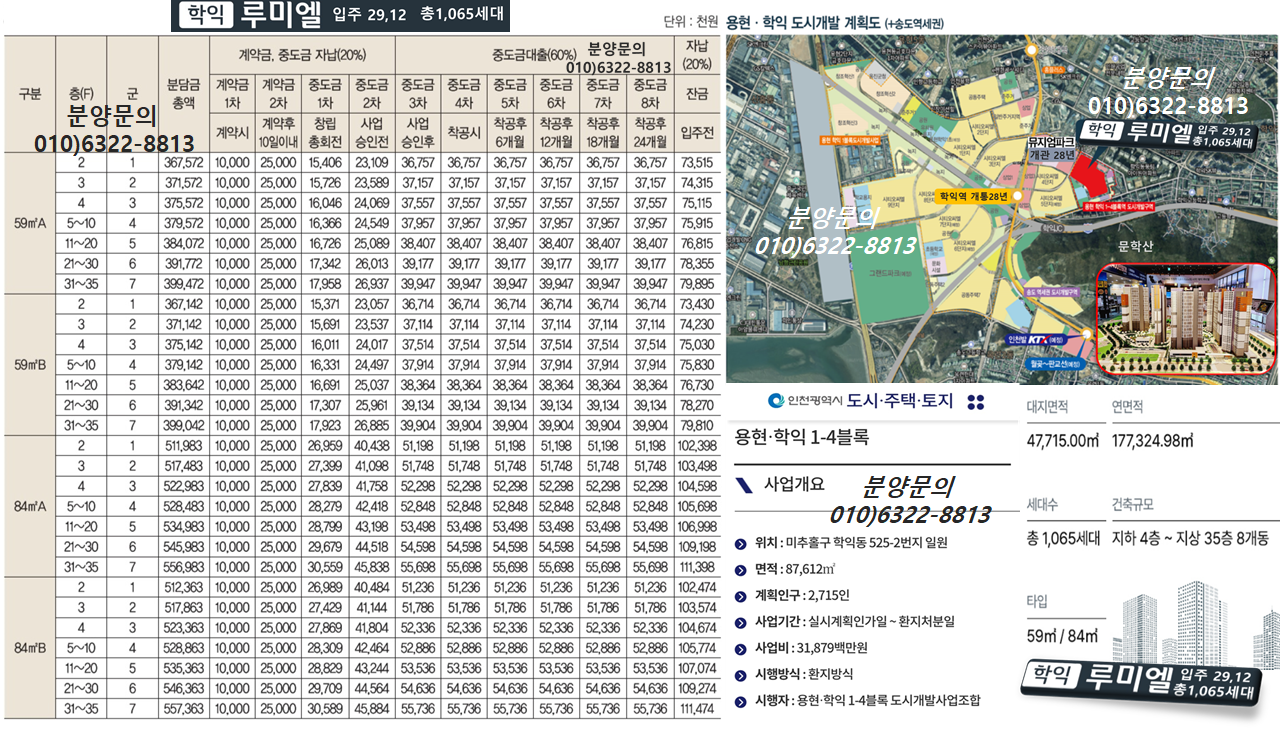Select total price cell 367,142
The image size is (1281, 732).
click(x=184, y=304)
